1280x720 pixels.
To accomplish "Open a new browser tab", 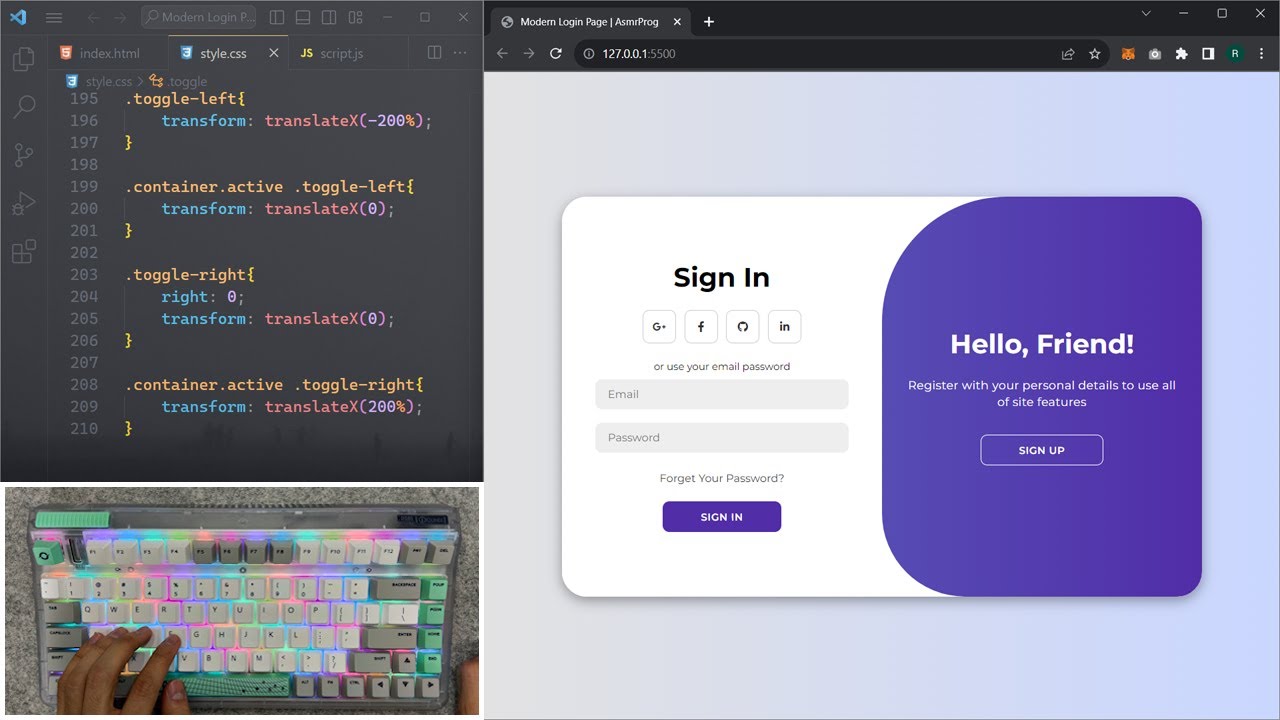I will 709,22.
